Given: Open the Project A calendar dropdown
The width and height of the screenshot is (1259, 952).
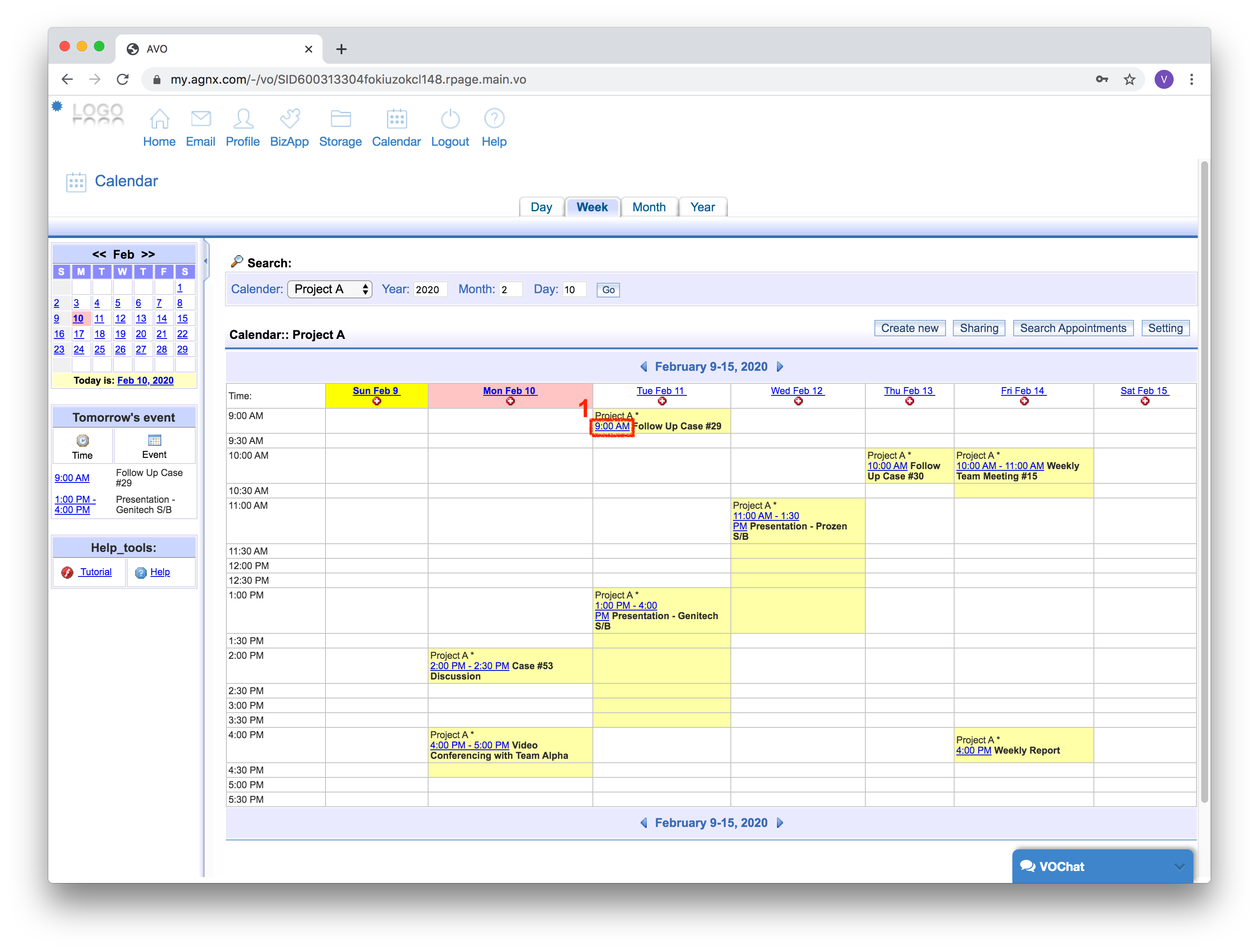Looking at the screenshot, I should pyautogui.click(x=329, y=289).
